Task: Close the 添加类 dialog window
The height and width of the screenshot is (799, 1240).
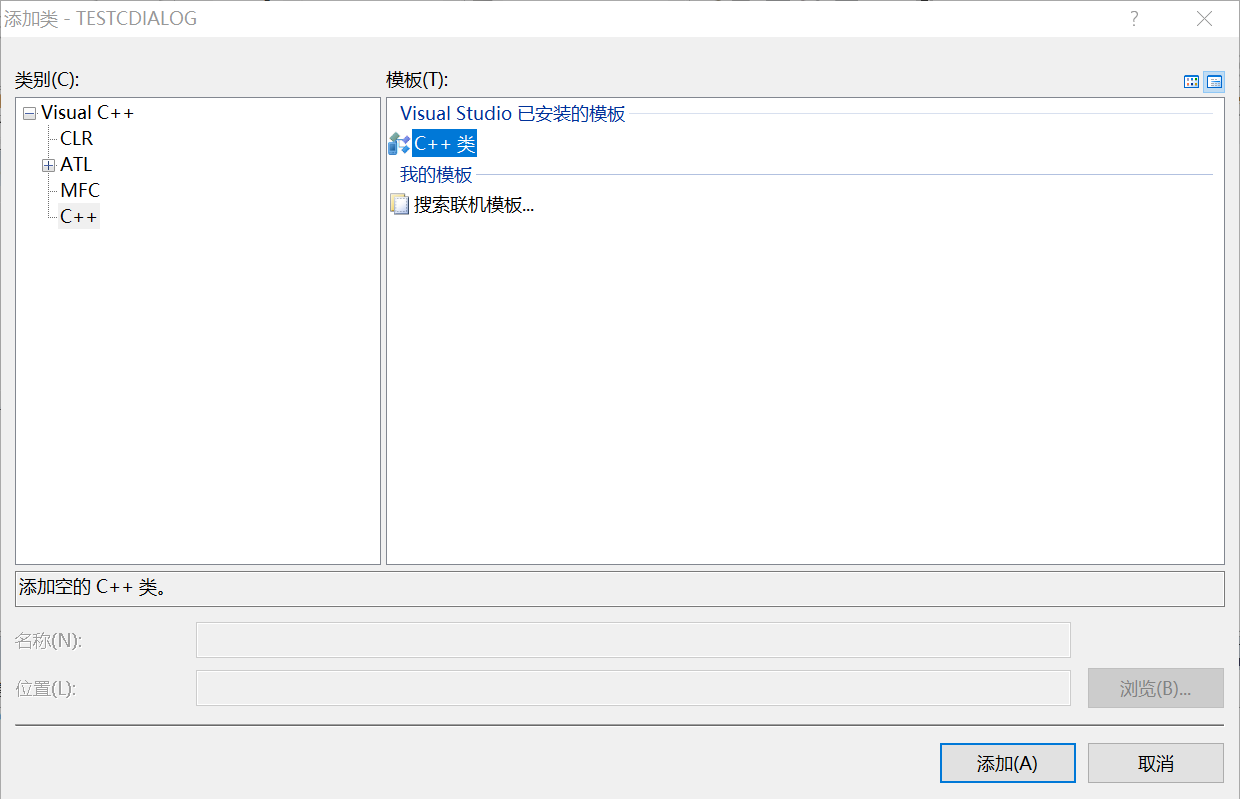Action: [1205, 19]
